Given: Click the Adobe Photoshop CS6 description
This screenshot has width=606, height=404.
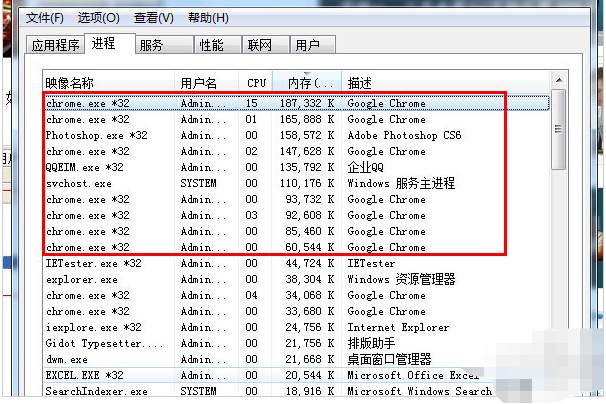Looking at the screenshot, I should pos(404,135).
